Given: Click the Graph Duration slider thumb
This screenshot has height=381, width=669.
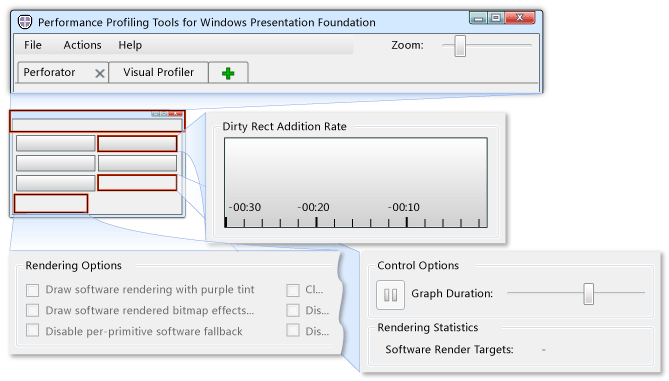Looking at the screenshot, I should [x=588, y=294].
